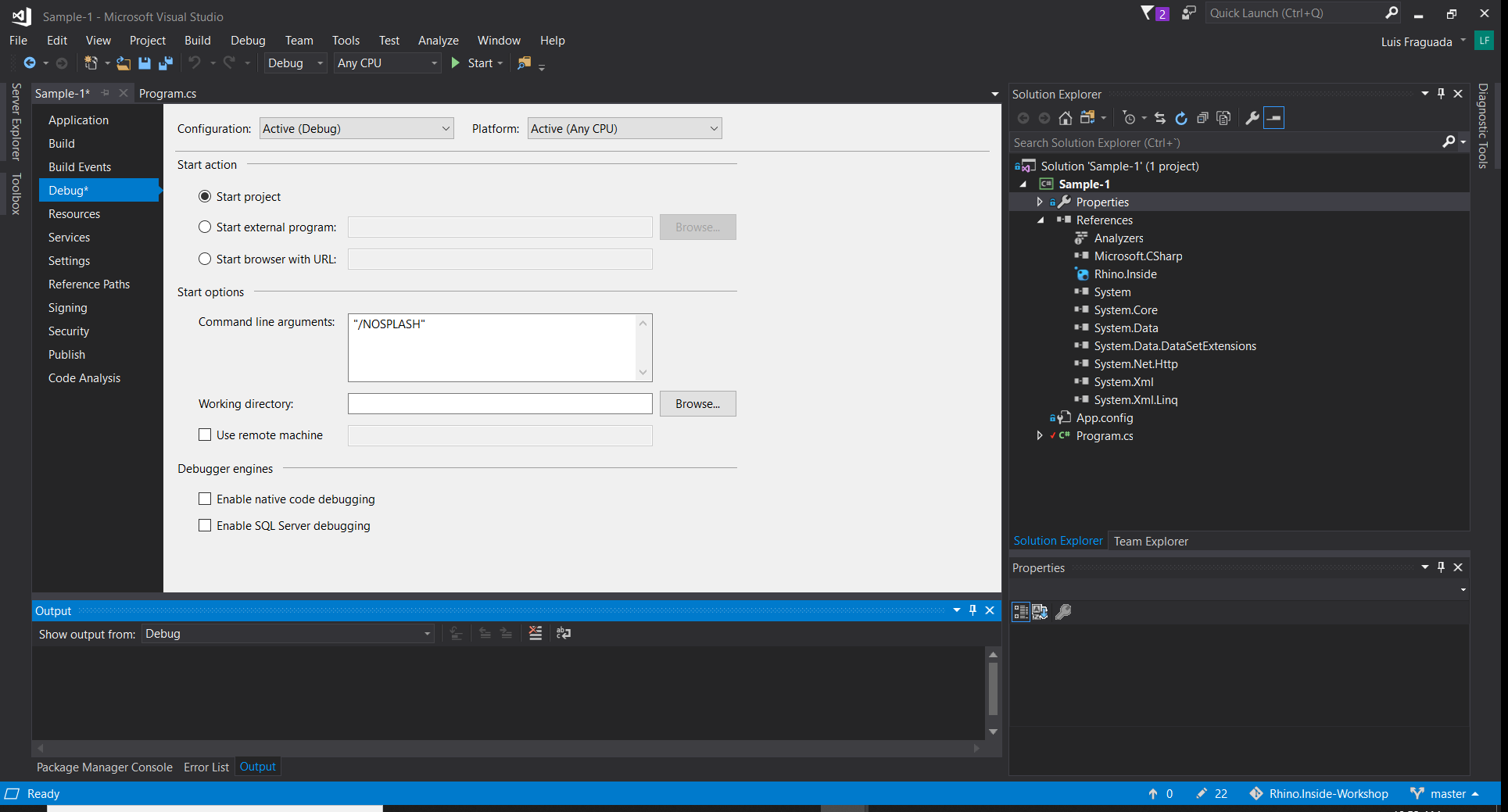Open the Build menu

tap(198, 41)
